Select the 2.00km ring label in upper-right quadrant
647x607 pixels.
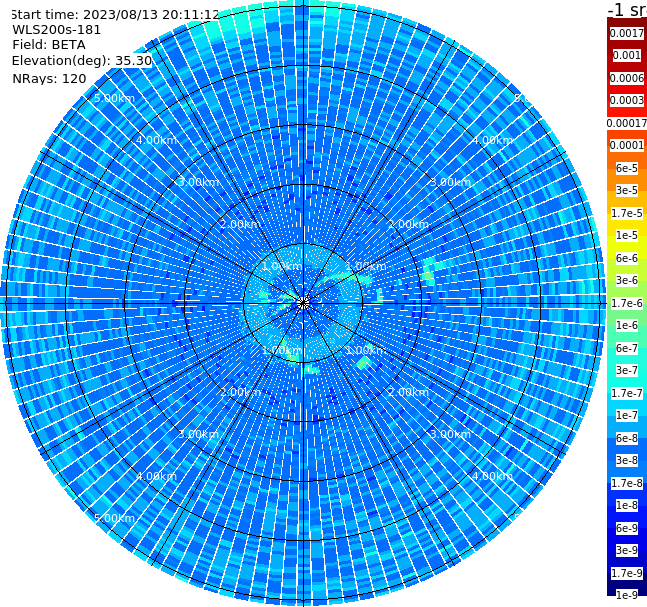(x=409, y=224)
